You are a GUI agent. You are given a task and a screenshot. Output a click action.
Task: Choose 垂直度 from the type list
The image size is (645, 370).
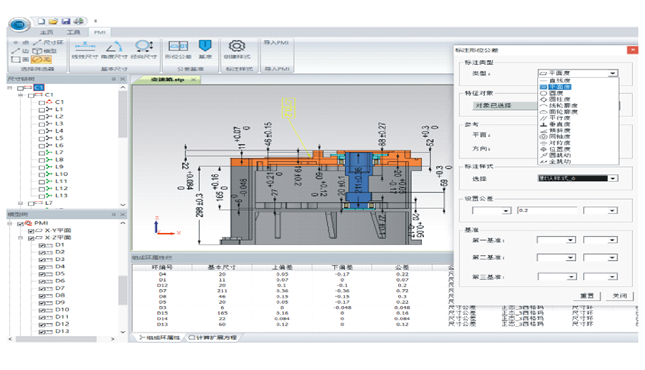pyautogui.click(x=559, y=124)
